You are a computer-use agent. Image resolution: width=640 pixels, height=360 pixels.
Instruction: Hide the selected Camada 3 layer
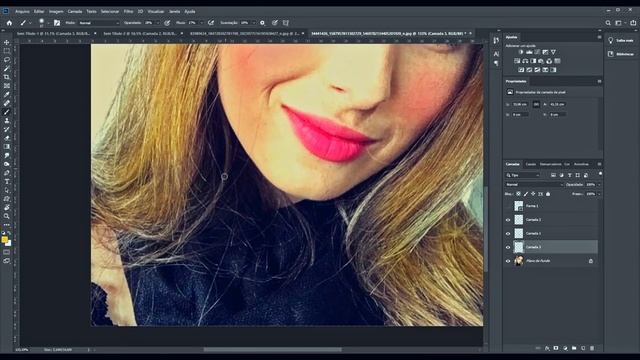pyautogui.click(x=508, y=247)
